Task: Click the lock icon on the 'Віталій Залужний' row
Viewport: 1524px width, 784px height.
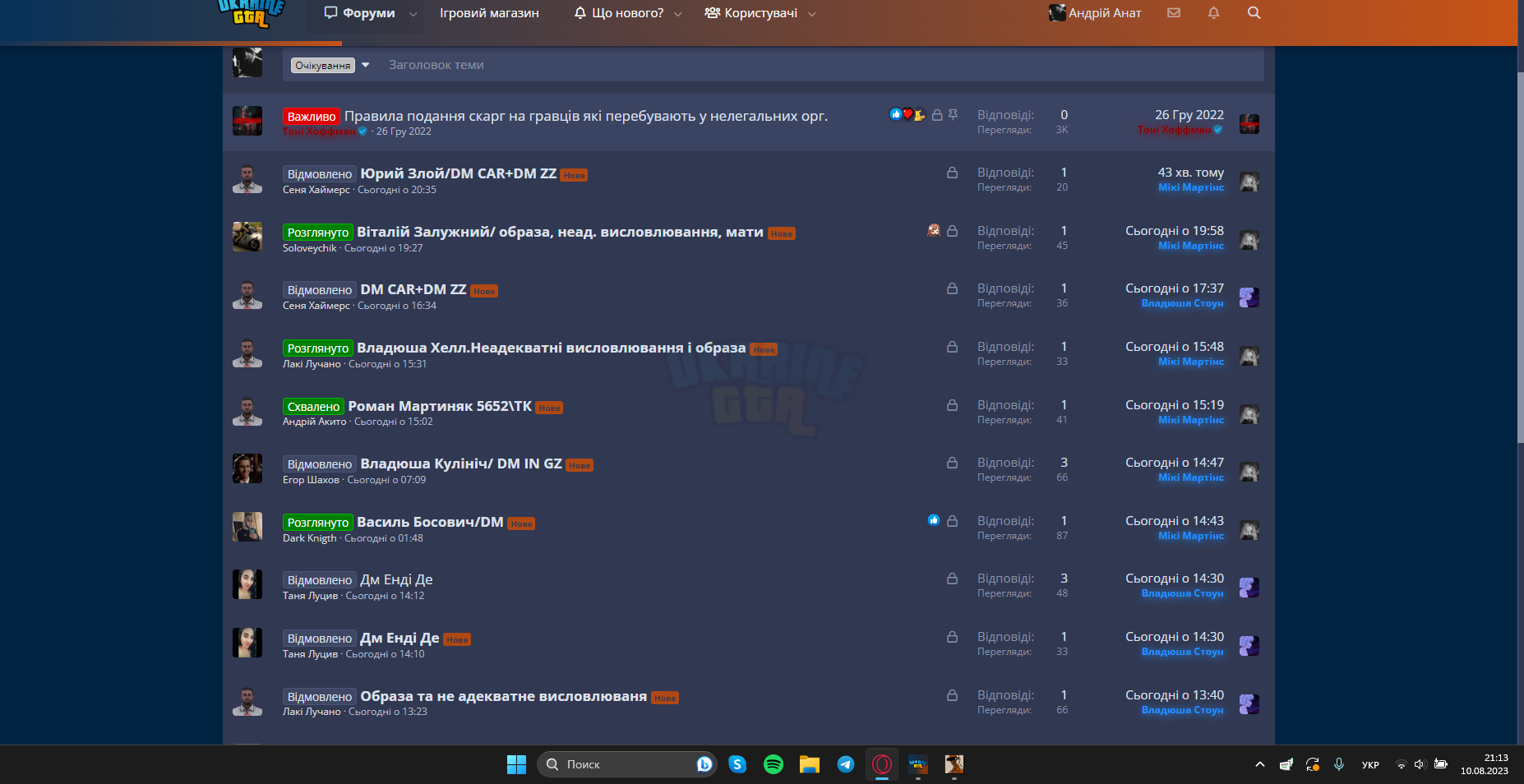Action: [x=952, y=231]
